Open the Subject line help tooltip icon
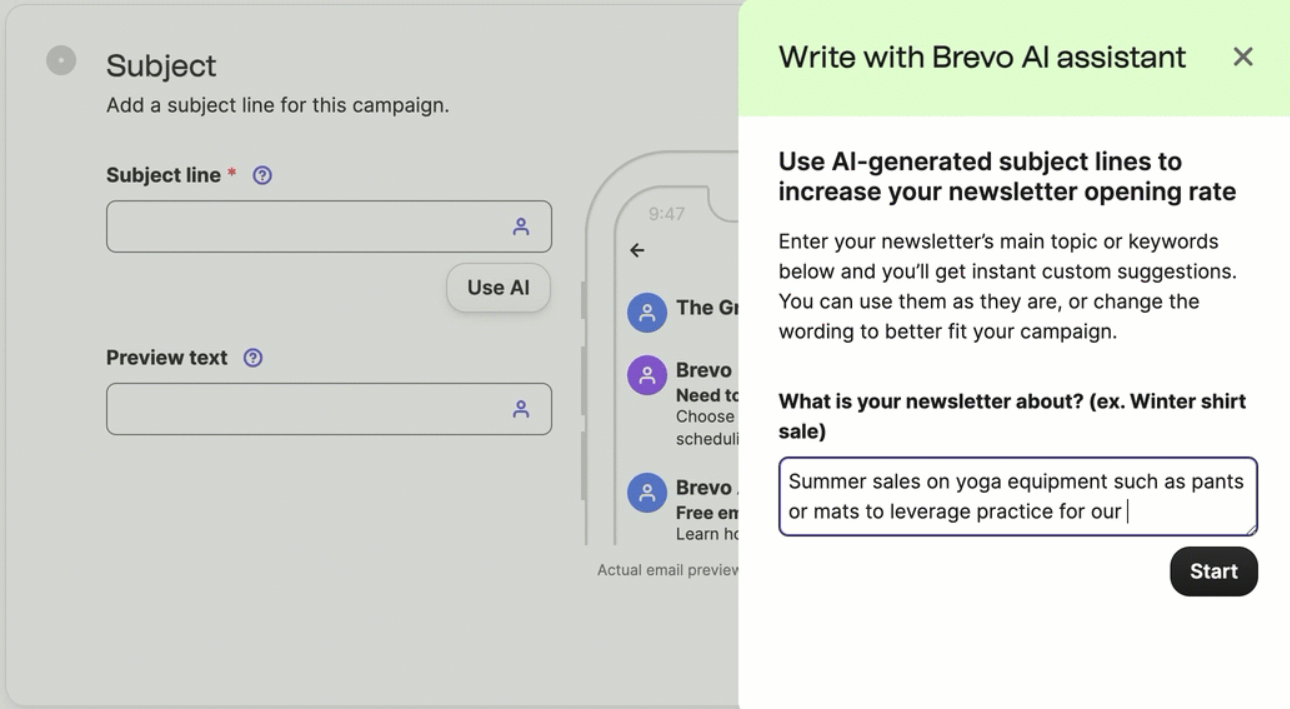This screenshot has width=1290, height=709. [262, 175]
